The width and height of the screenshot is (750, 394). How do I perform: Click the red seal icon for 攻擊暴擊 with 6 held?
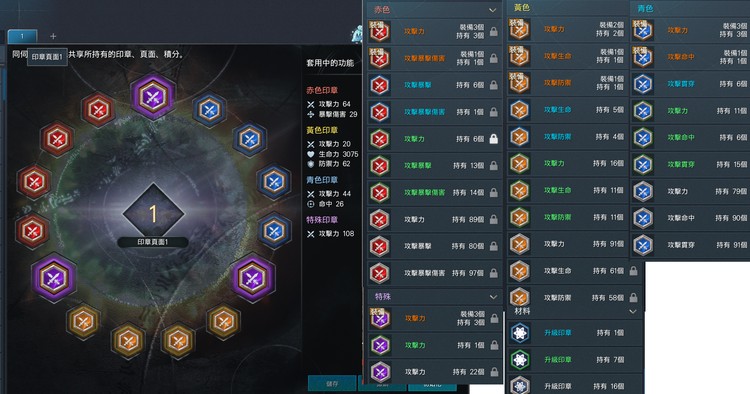click(380, 85)
